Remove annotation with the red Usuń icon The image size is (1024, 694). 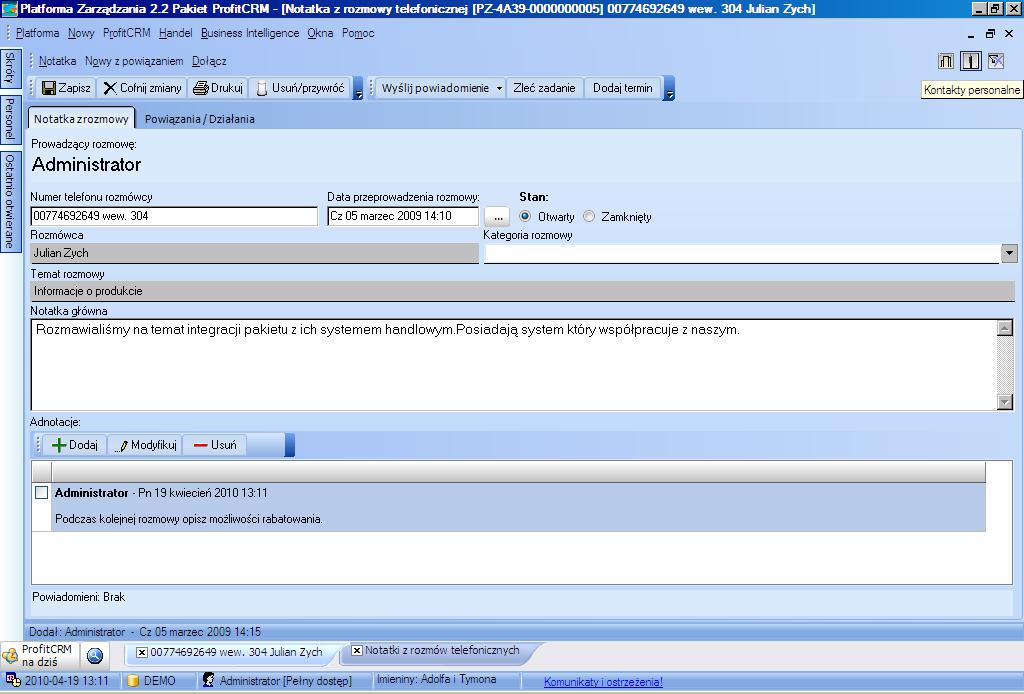tap(200, 445)
